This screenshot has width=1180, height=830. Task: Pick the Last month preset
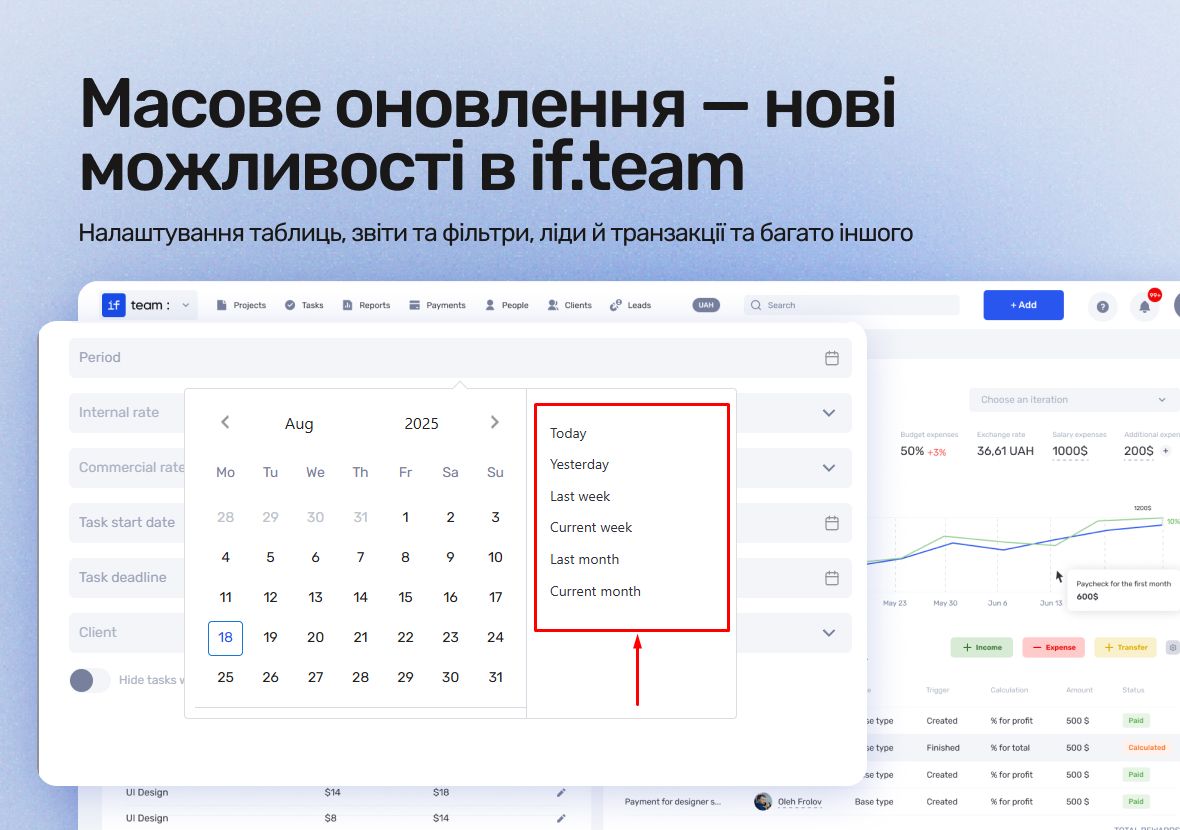(585, 559)
